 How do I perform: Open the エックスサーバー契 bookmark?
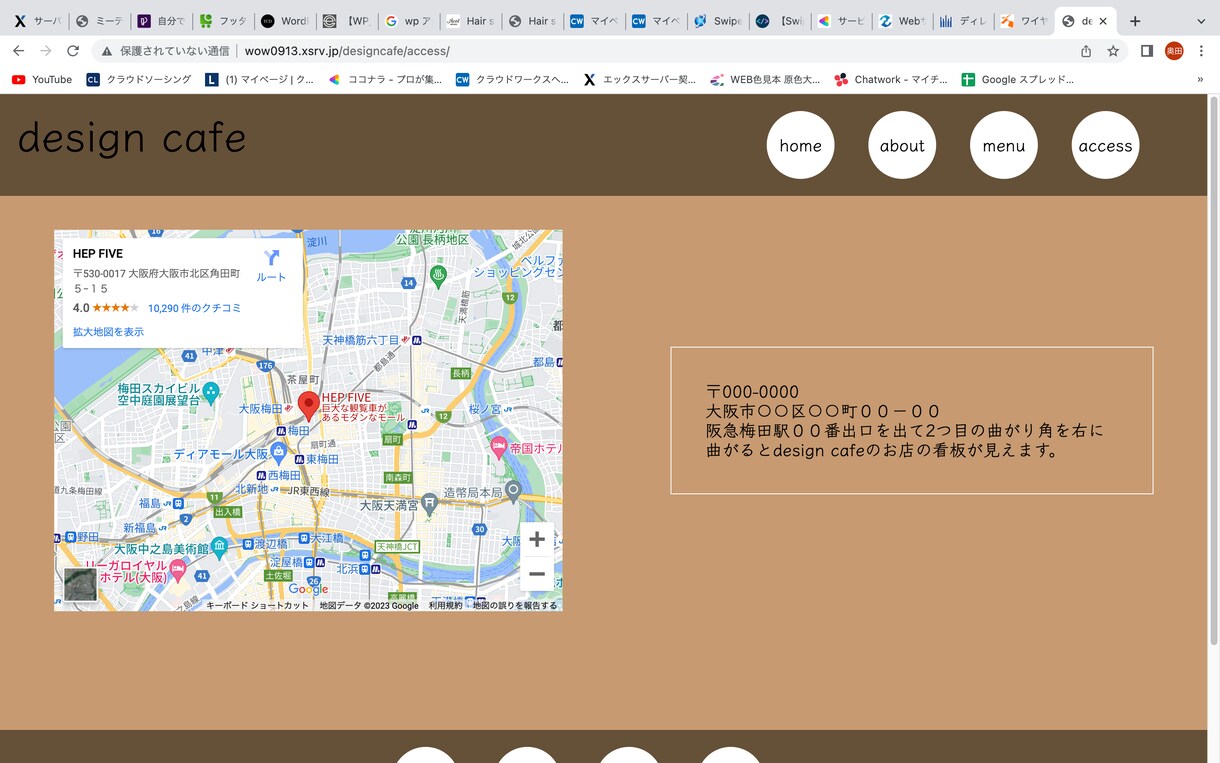639,79
